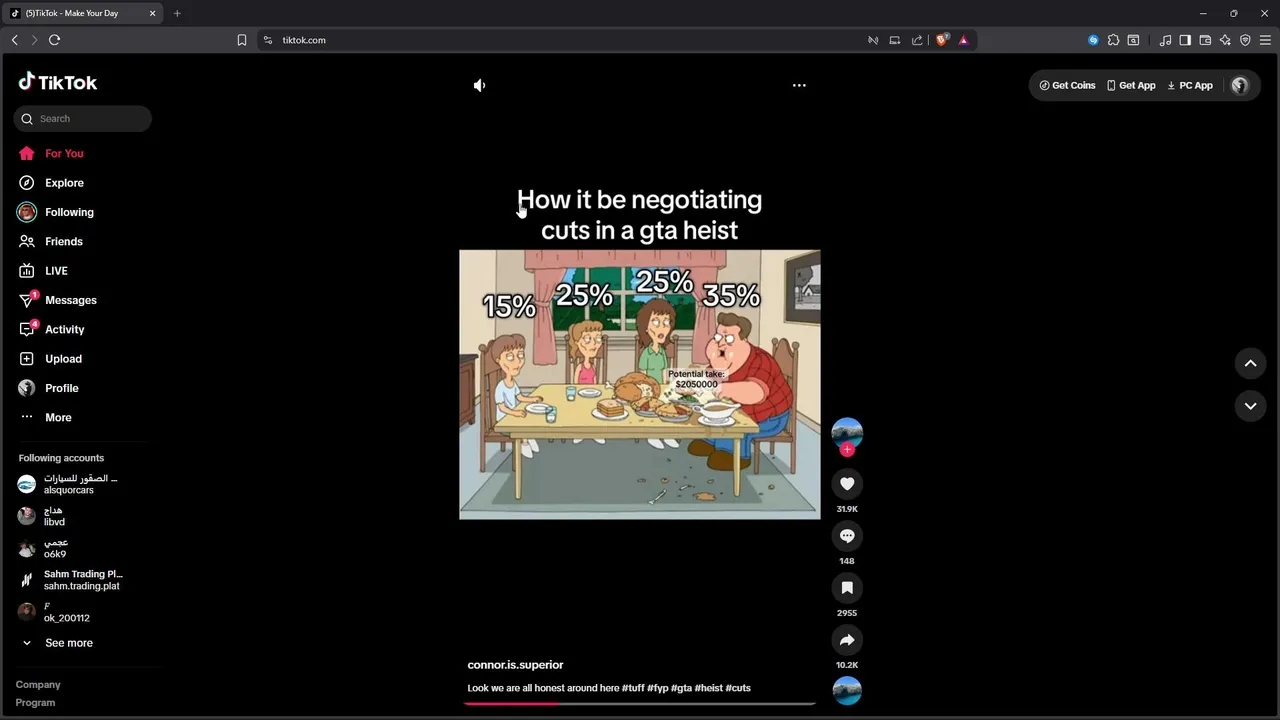Like the video with the heart icon

point(847,484)
